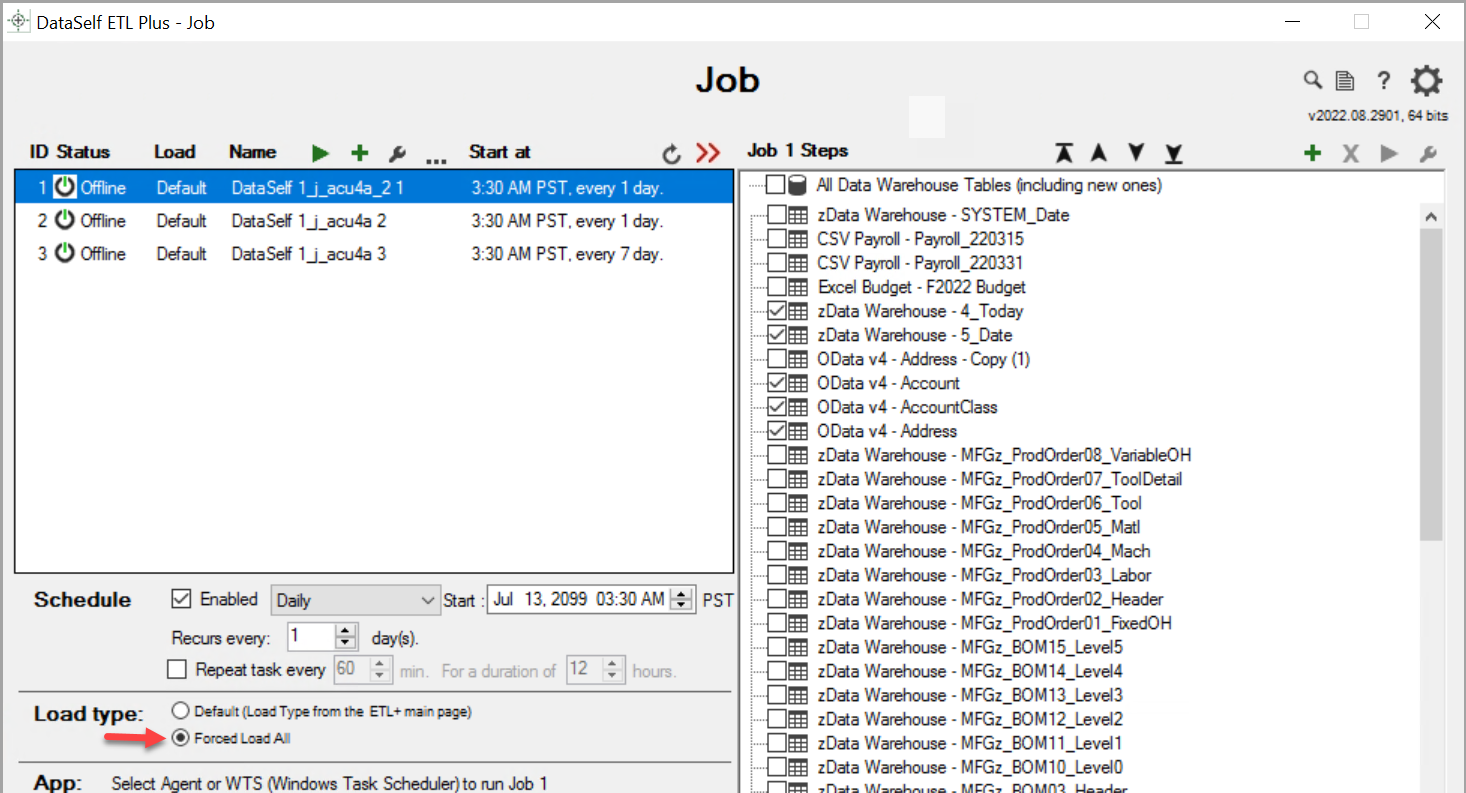1466x793 pixels.
Task: Move step to top arrow icon
Action: 1063,153
